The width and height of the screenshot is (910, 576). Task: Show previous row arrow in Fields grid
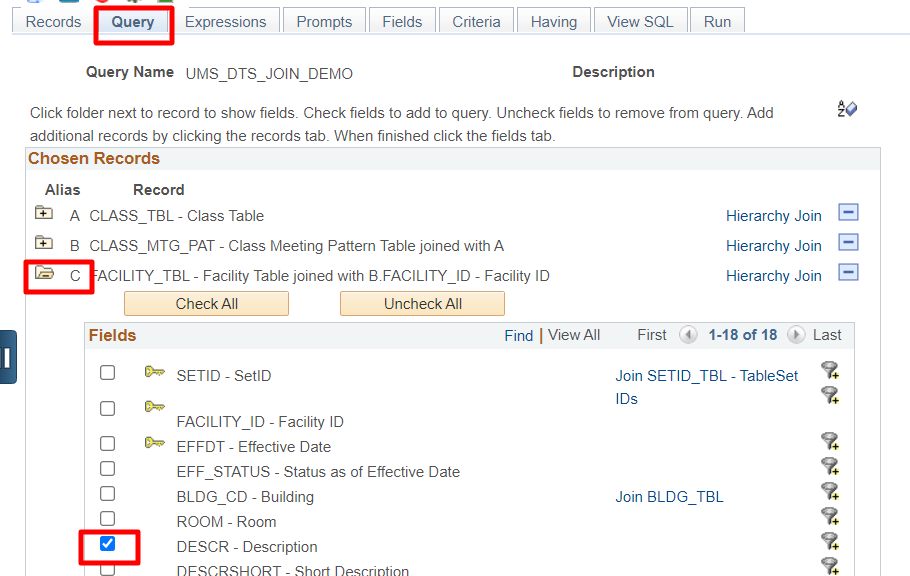click(x=688, y=335)
